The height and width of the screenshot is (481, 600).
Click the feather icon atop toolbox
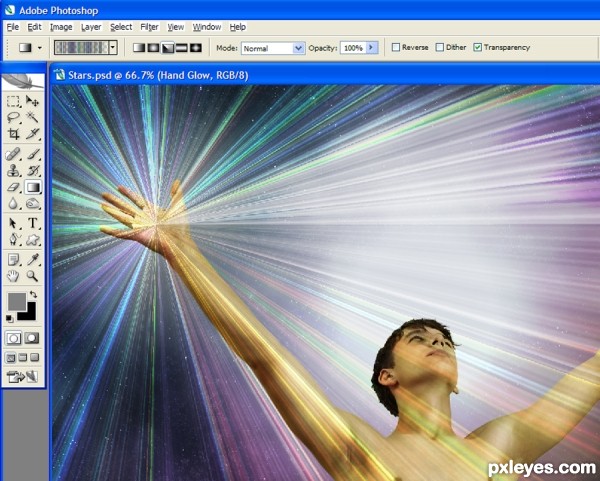pos(22,81)
